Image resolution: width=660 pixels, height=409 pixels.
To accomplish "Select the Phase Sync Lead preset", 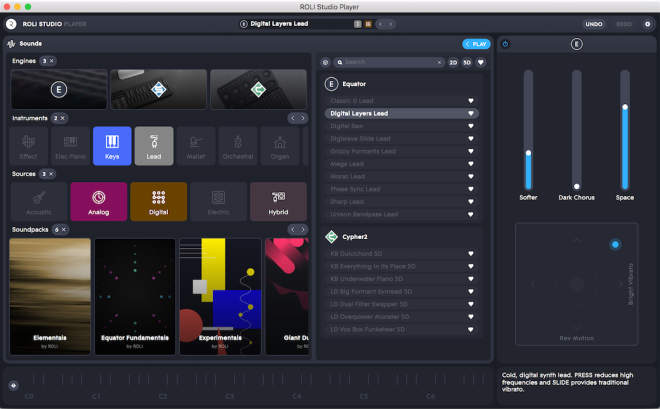I will [x=402, y=189].
